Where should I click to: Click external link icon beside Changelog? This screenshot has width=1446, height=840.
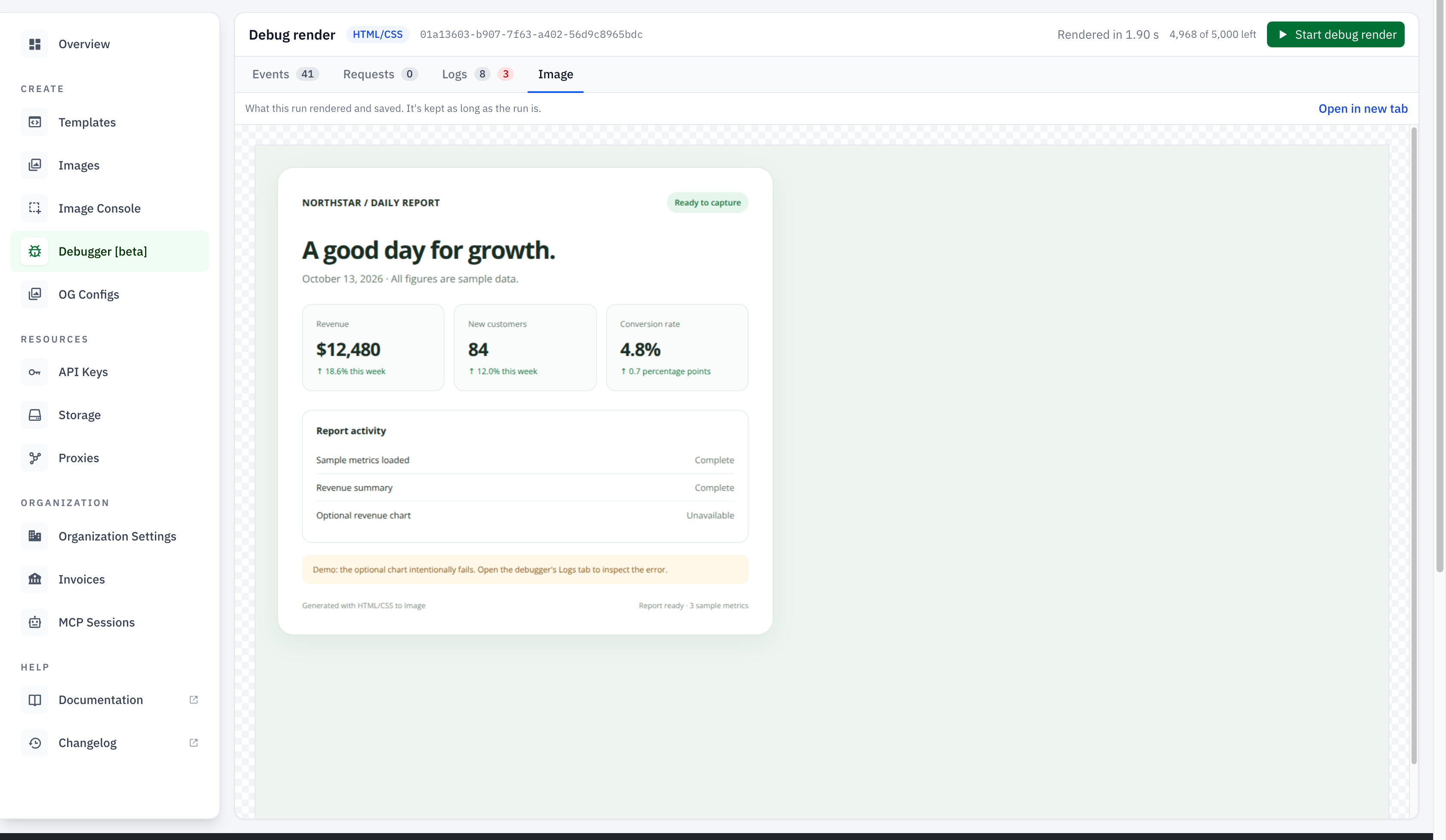pos(193,743)
